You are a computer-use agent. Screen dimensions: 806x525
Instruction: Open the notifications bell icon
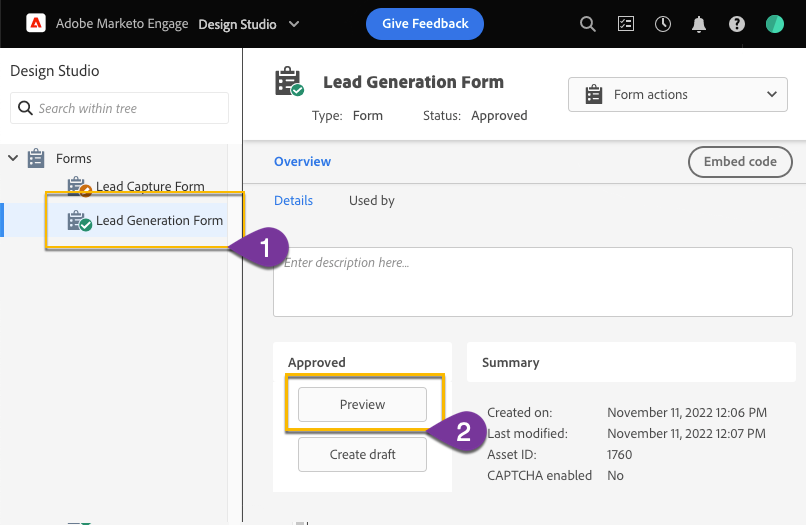click(699, 24)
